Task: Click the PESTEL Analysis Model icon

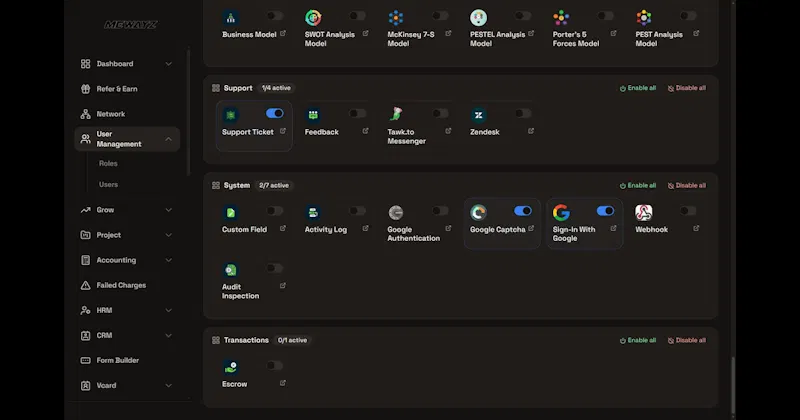Action: (x=479, y=18)
